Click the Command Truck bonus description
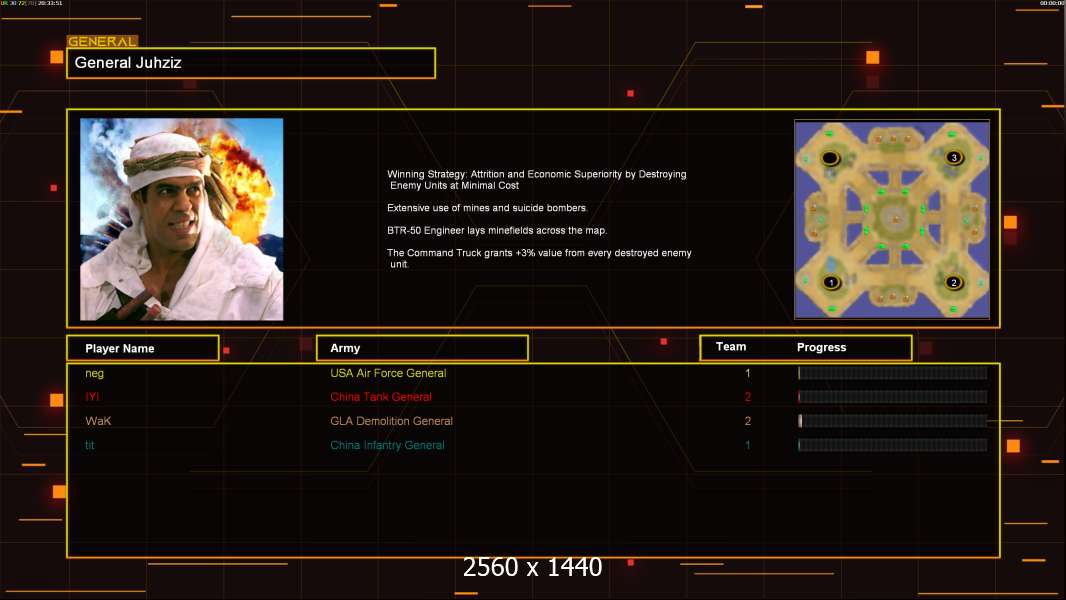This screenshot has height=600, width=1066. pyautogui.click(x=539, y=258)
